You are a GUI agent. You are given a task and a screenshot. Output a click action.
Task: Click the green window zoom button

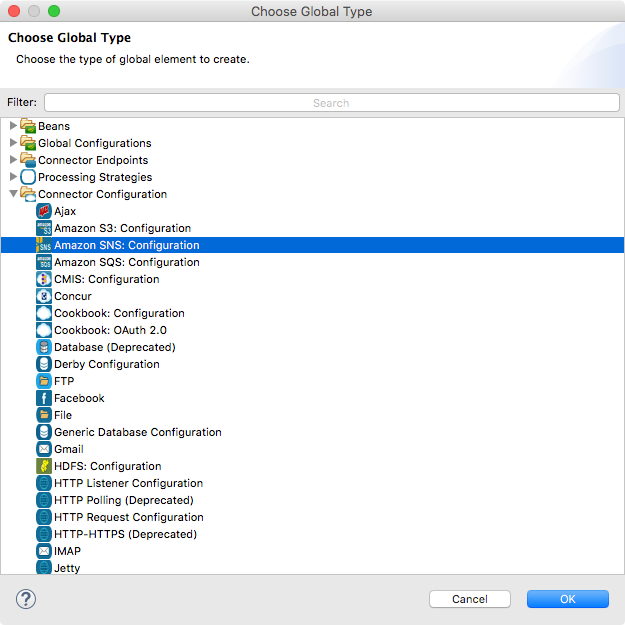[54, 11]
